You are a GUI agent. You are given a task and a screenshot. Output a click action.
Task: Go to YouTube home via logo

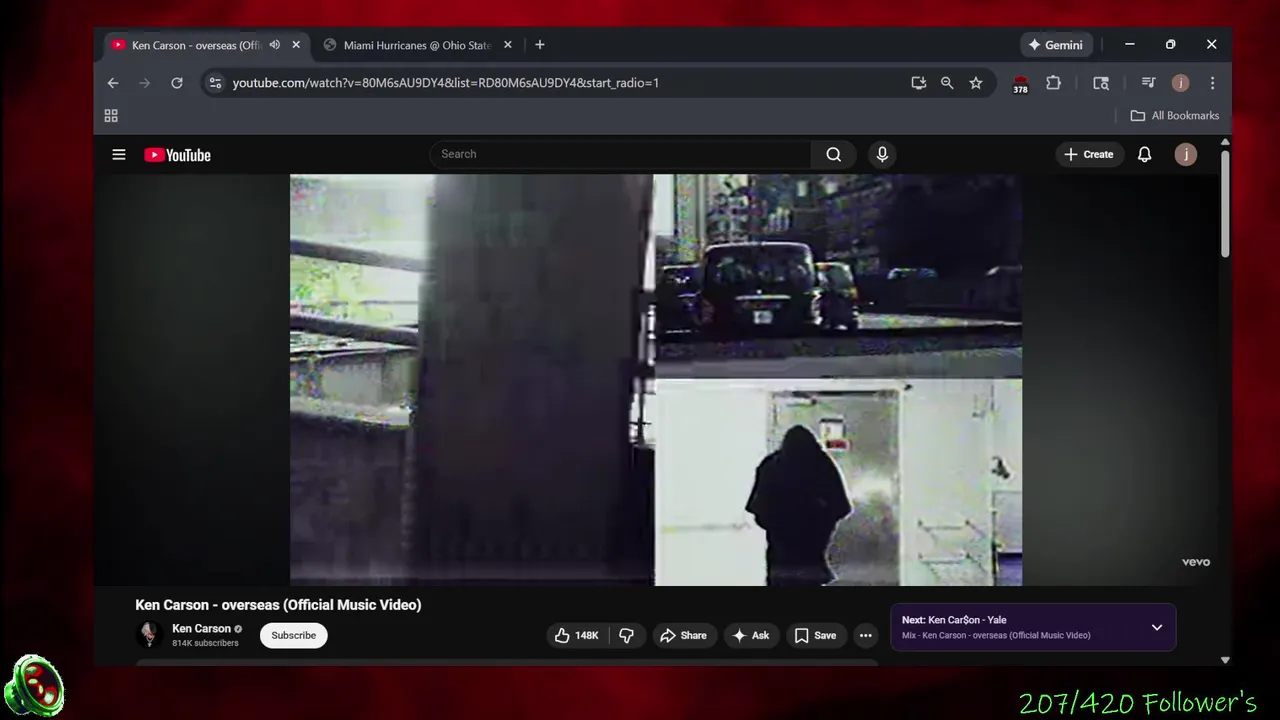click(177, 155)
